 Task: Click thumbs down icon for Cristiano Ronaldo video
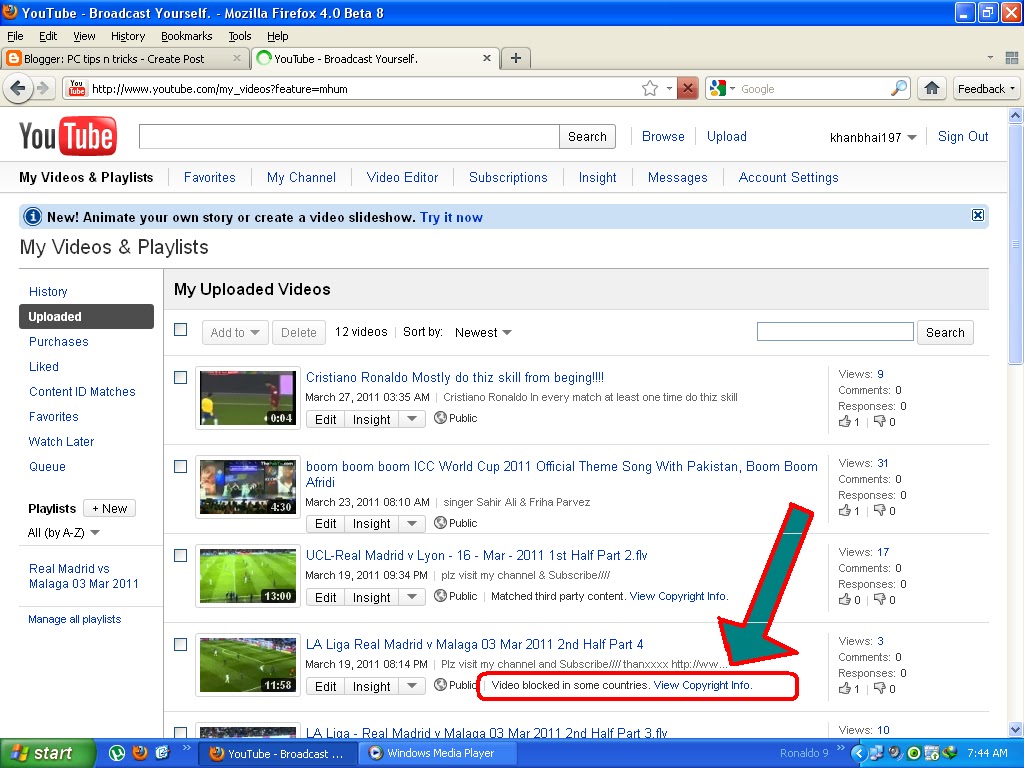[x=880, y=421]
